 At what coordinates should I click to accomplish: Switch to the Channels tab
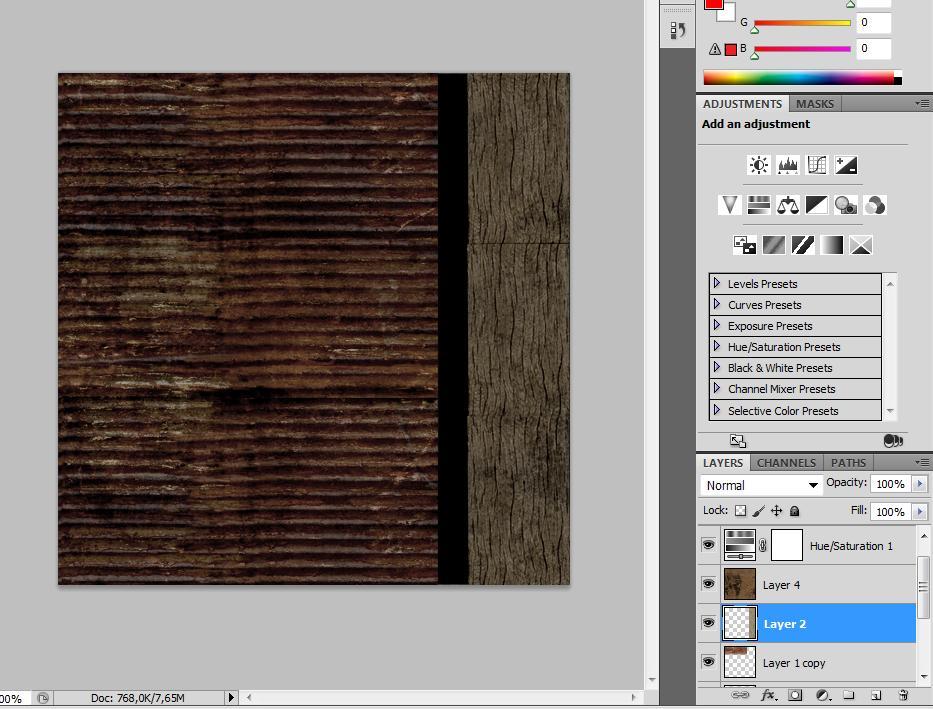coord(786,463)
